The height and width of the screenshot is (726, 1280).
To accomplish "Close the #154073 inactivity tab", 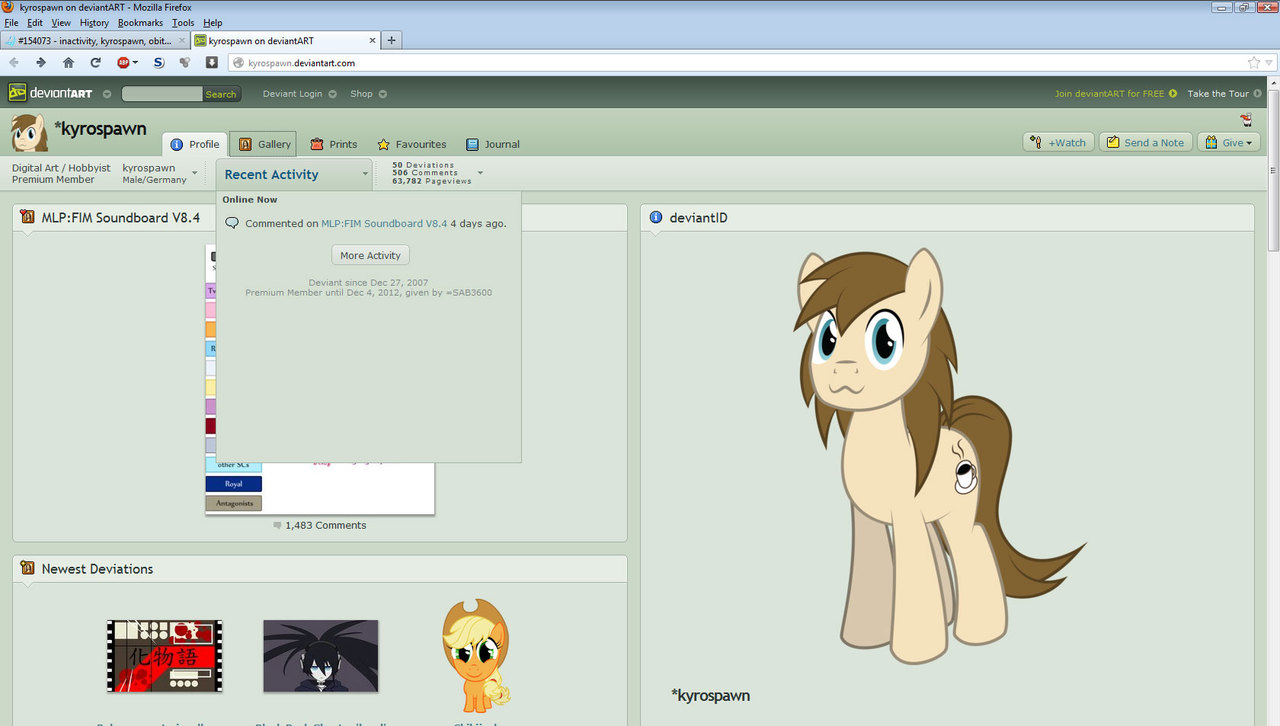I will 182,41.
